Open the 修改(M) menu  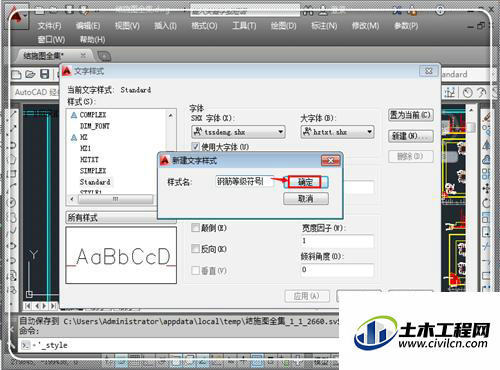(x=365, y=26)
